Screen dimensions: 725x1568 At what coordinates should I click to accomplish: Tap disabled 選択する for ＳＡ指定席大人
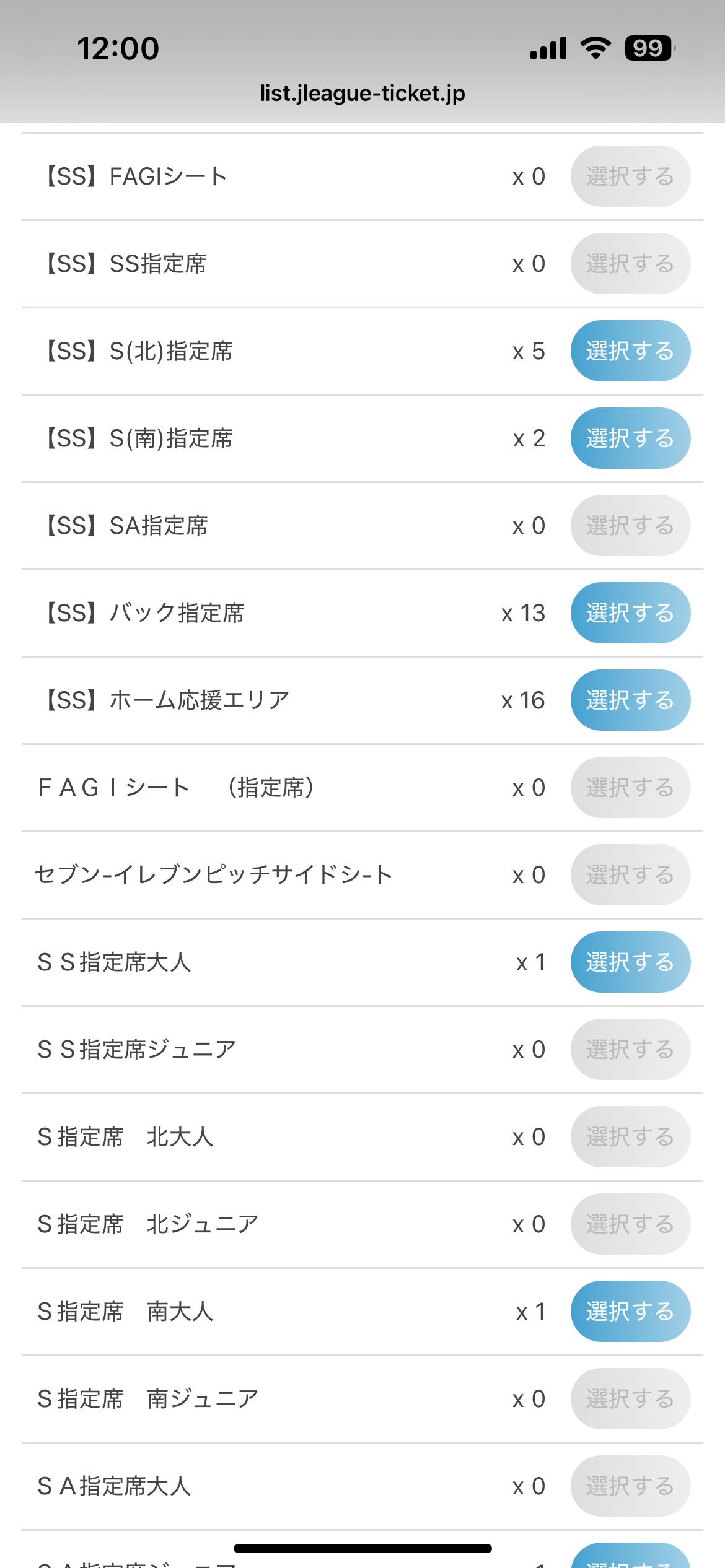[630, 1486]
